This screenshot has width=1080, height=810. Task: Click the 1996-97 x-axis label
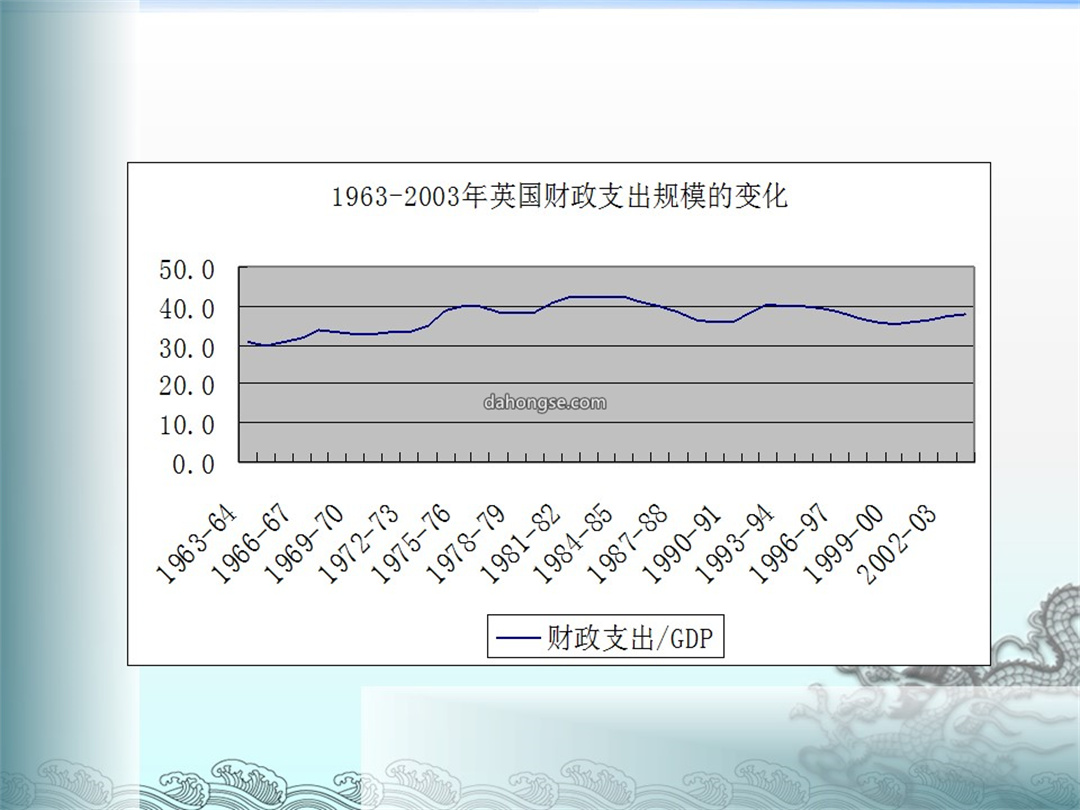click(x=790, y=544)
